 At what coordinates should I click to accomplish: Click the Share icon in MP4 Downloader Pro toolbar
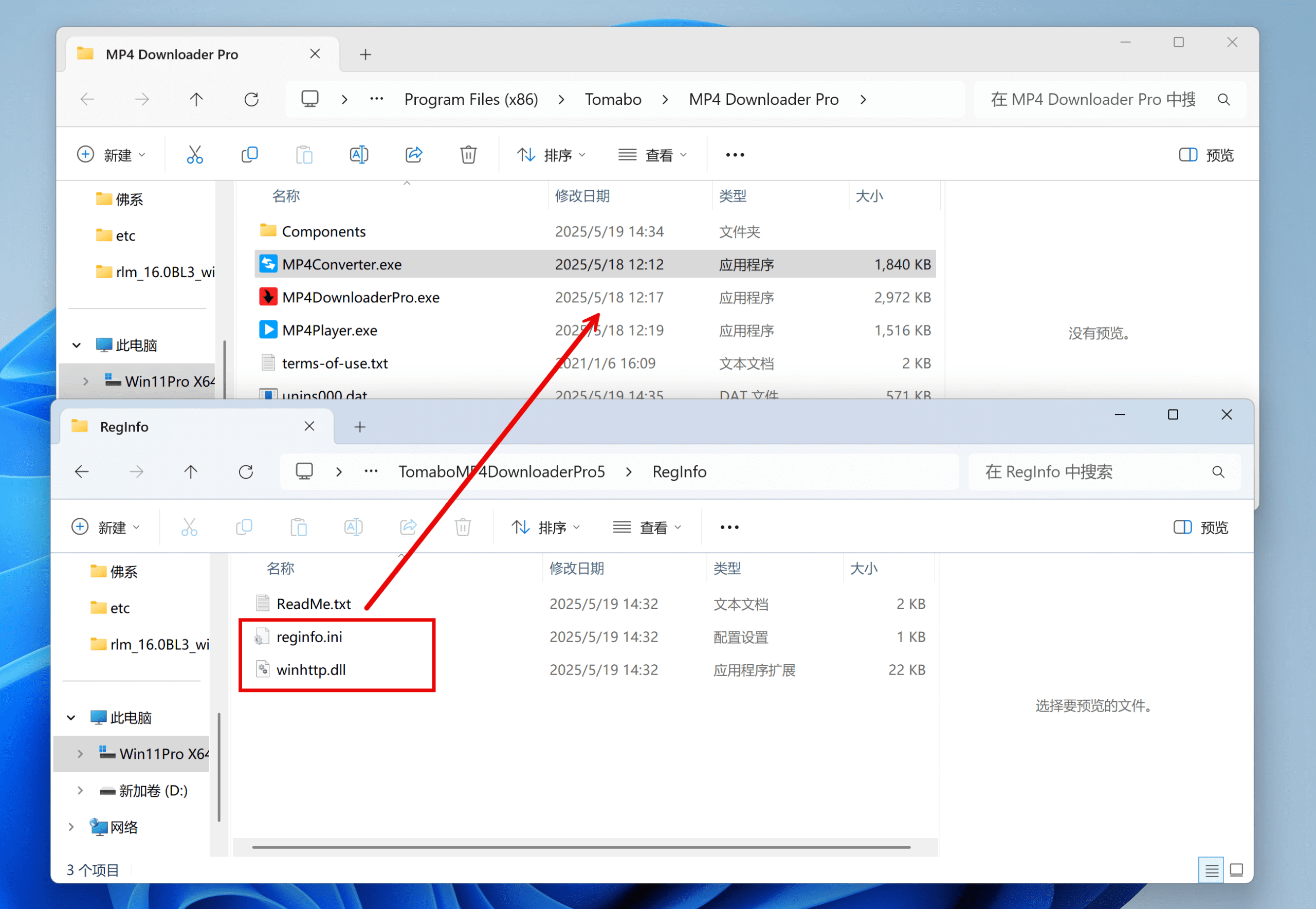pos(414,155)
